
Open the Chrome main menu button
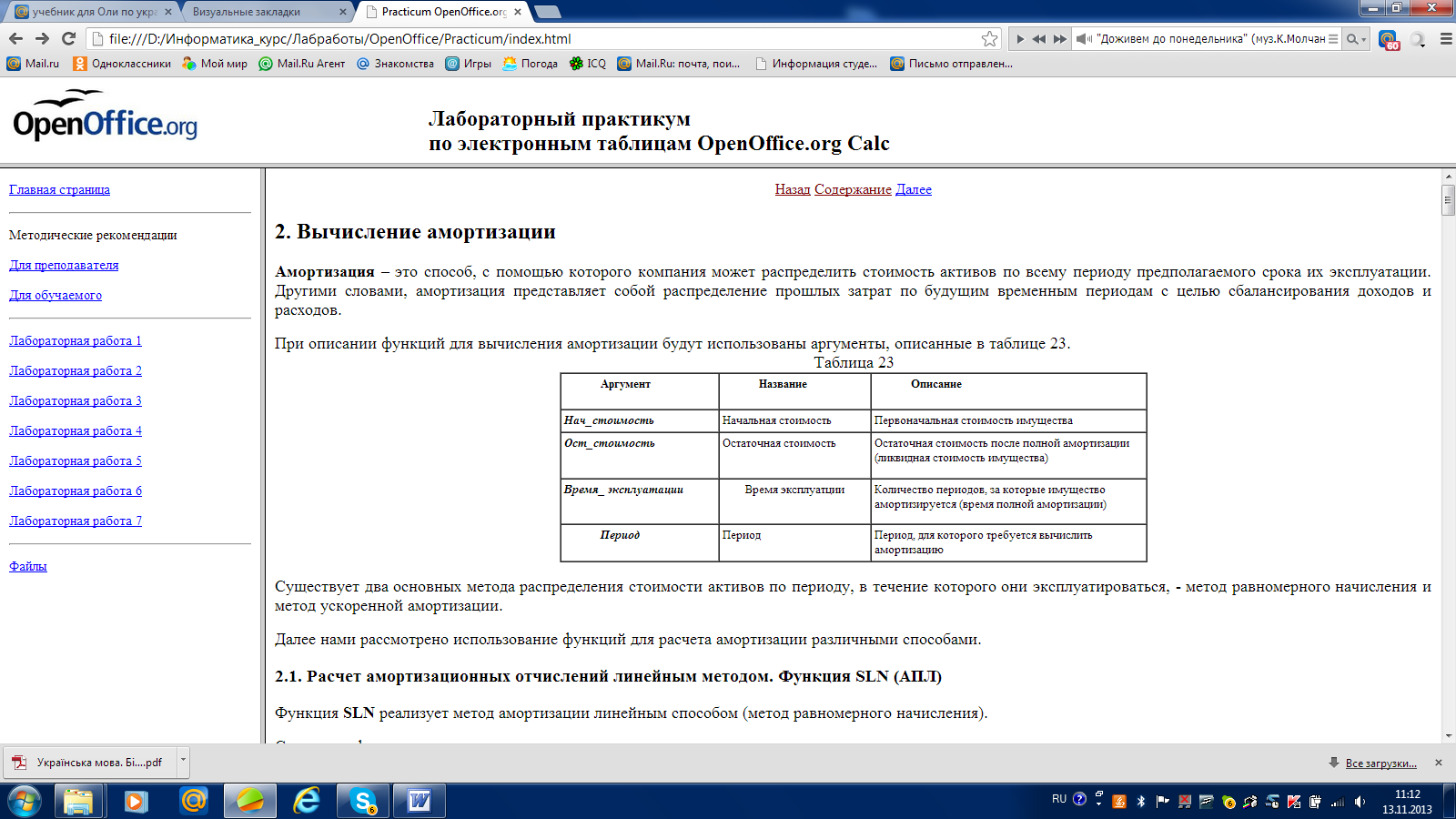1445,39
